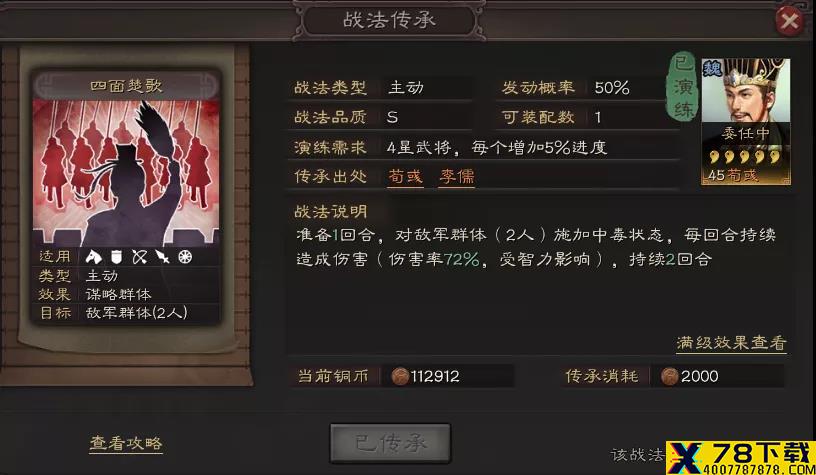Click the spear troop type icon
This screenshot has height=475, width=816.
point(162,256)
